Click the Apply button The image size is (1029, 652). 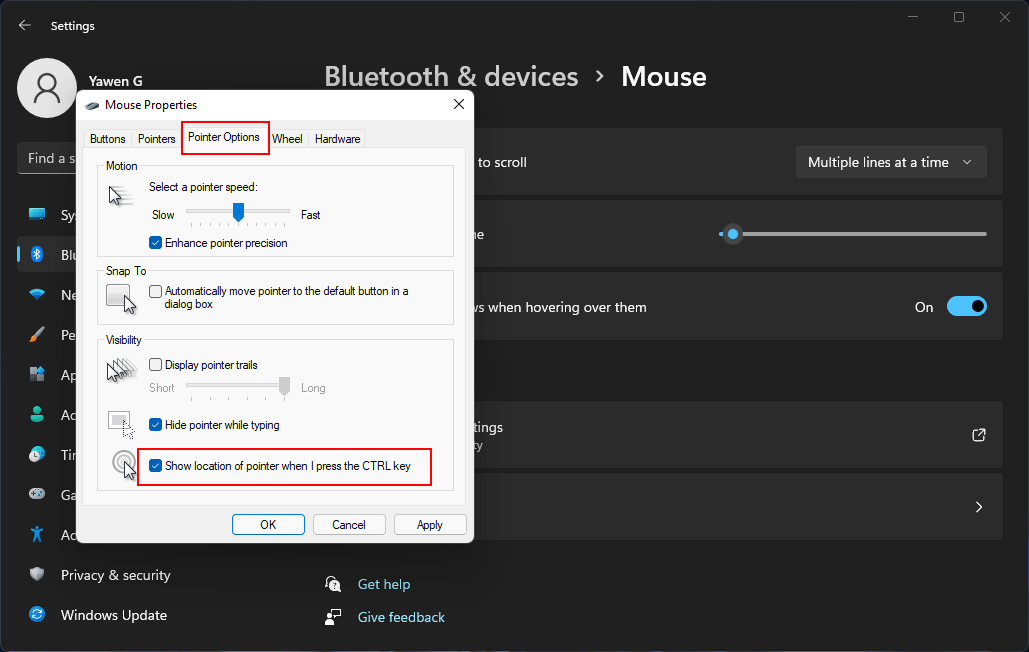click(430, 525)
